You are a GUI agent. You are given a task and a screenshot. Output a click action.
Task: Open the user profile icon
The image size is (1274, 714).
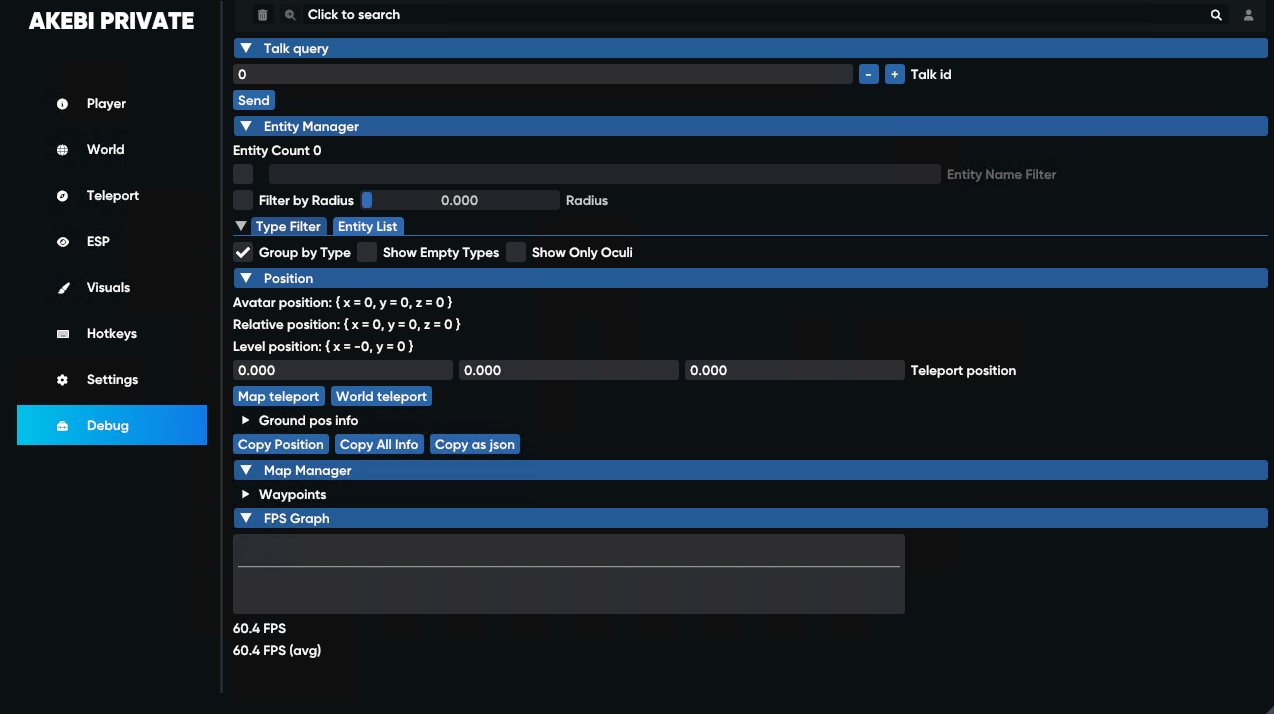click(x=1249, y=15)
